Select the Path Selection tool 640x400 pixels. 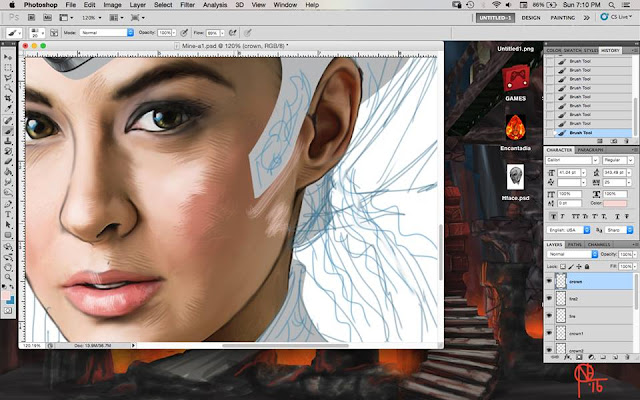point(8,225)
